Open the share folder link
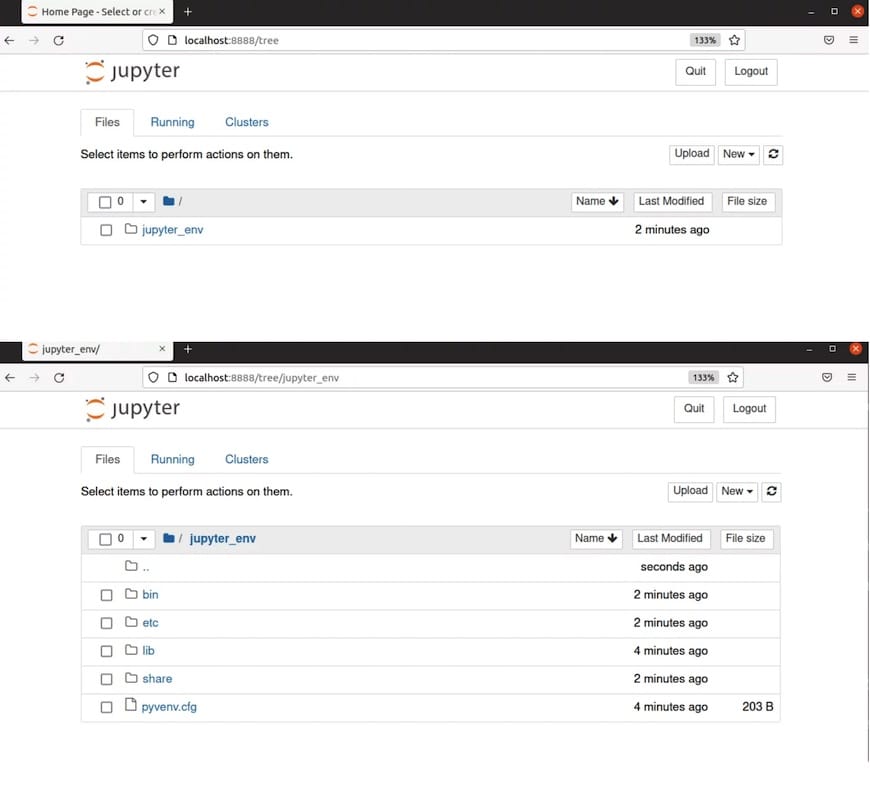 point(157,678)
